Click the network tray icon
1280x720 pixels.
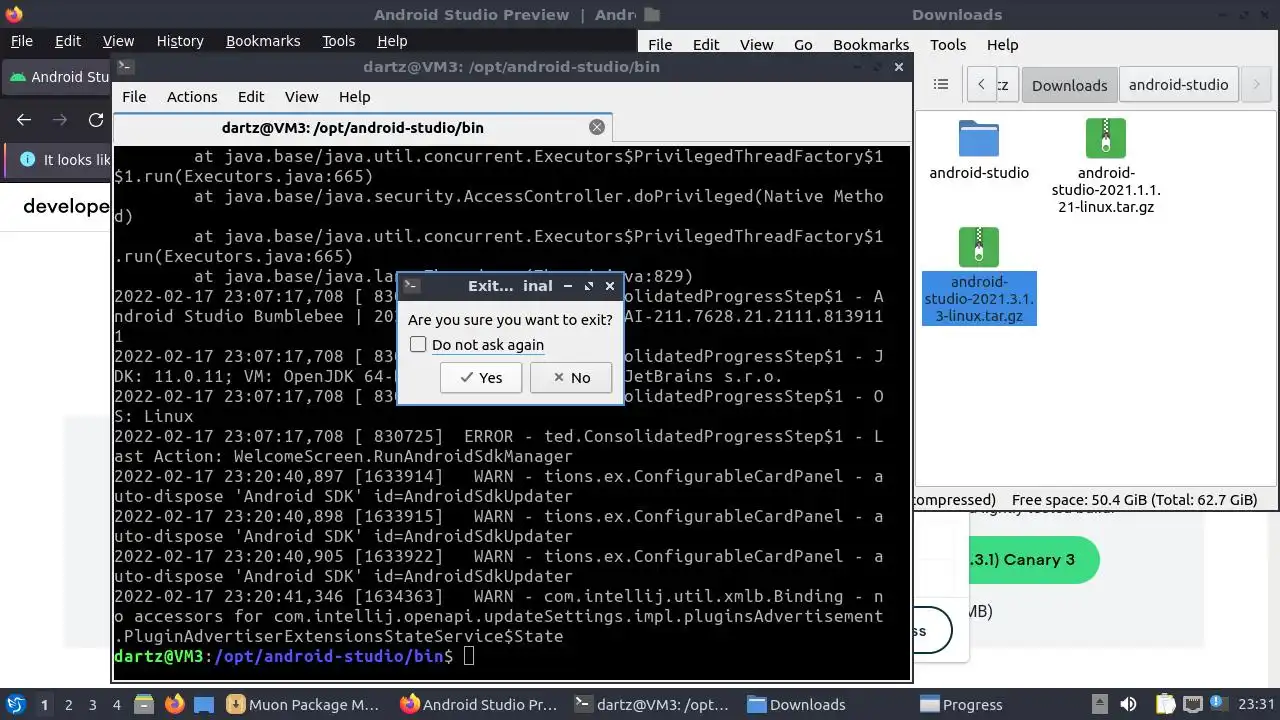[1193, 704]
